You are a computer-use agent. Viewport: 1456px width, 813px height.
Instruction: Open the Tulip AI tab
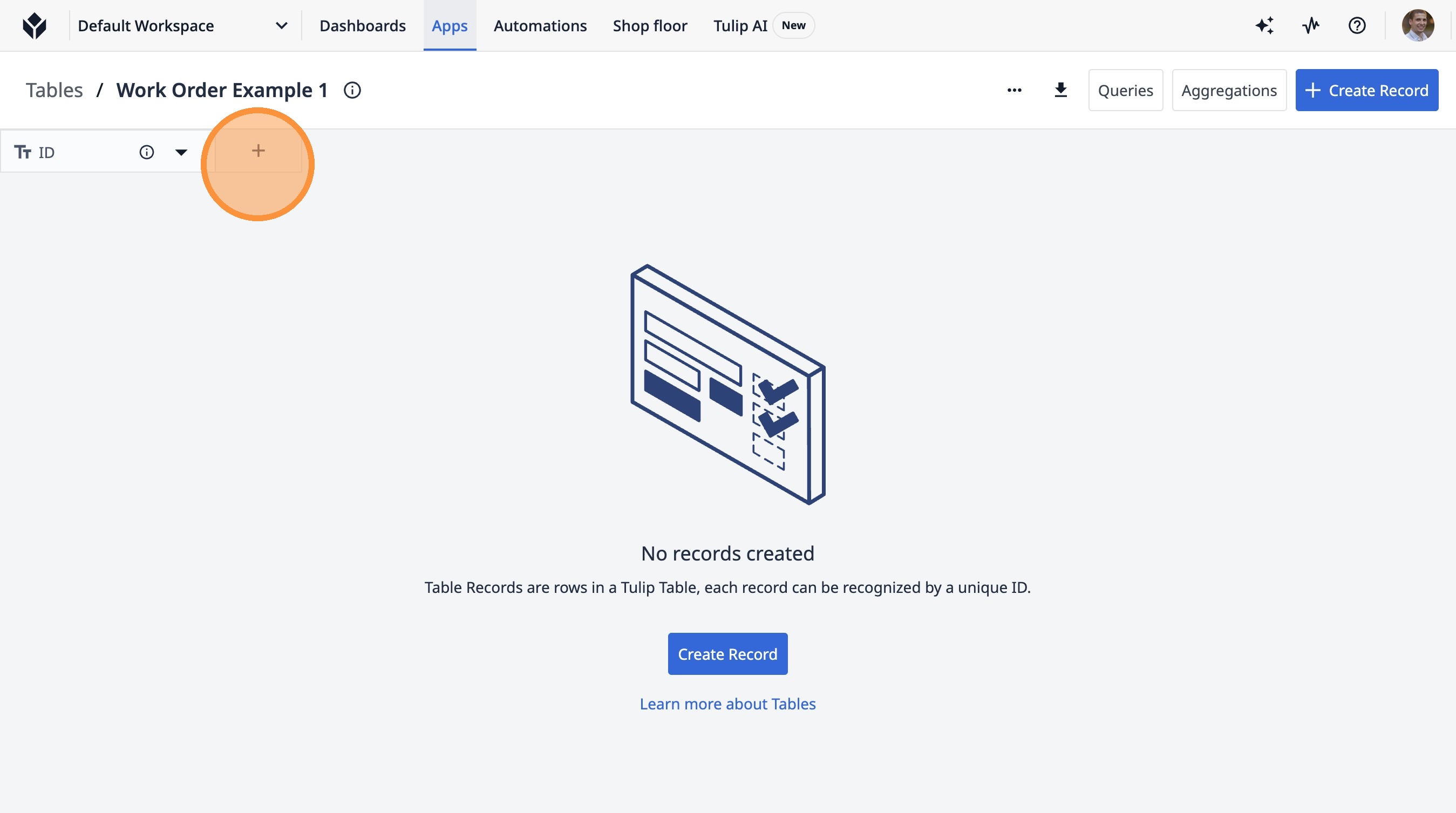(740, 25)
